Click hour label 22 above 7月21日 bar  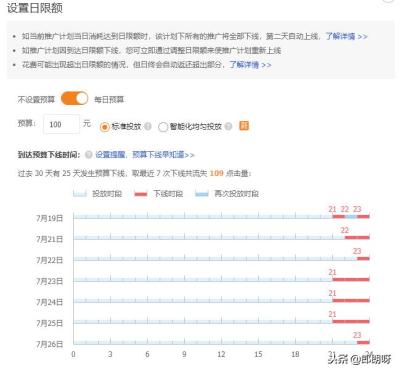(345, 230)
